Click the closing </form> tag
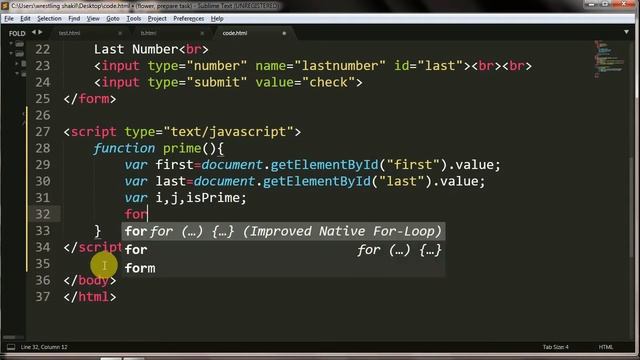Viewport: 640px width, 360px height. point(90,99)
